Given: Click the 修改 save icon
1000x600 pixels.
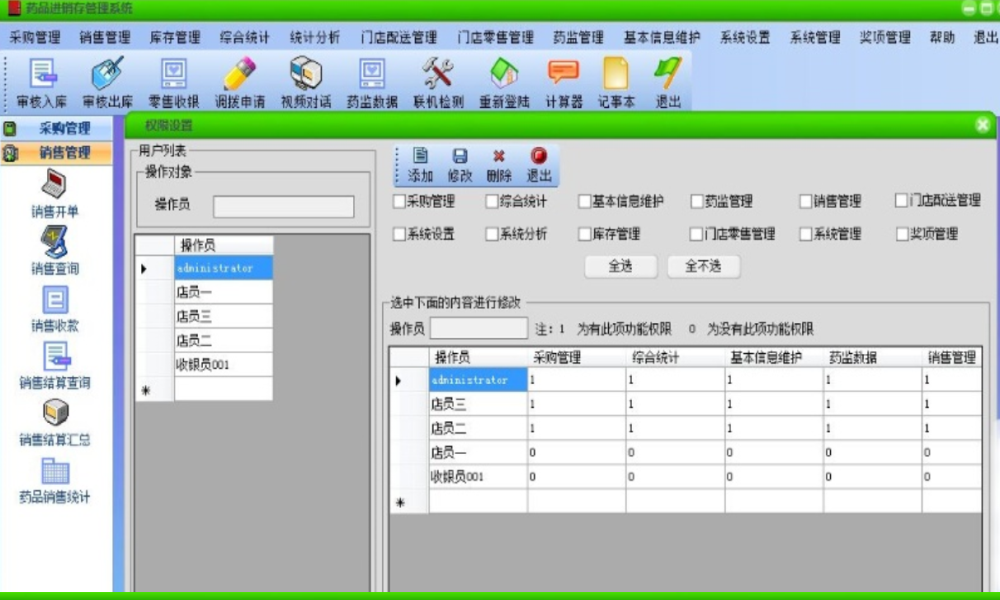Looking at the screenshot, I should click(x=460, y=165).
